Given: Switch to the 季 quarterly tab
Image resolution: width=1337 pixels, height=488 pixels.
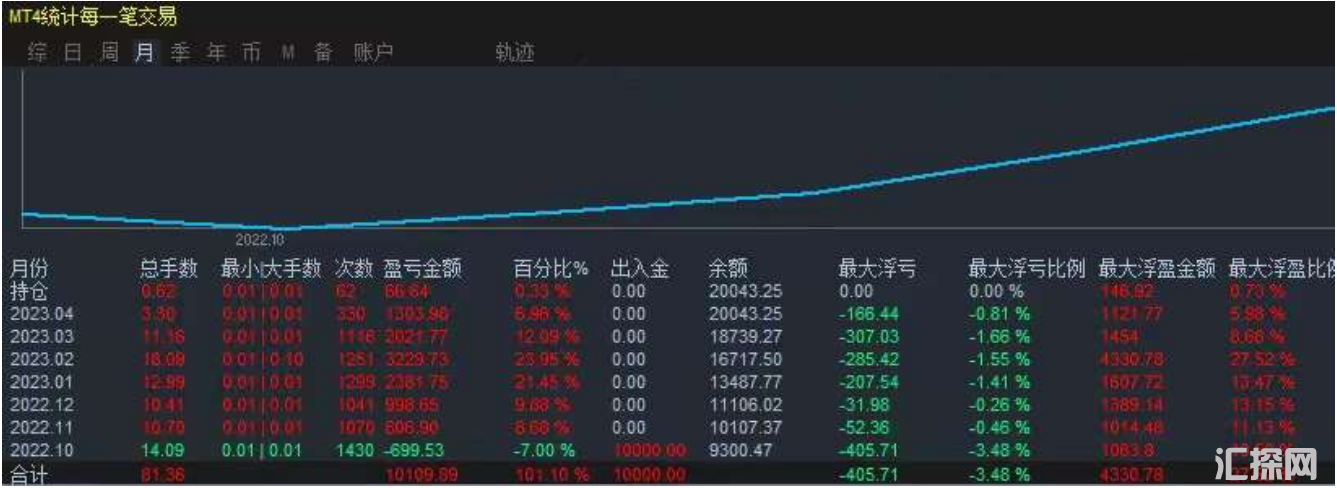Looking at the screenshot, I should point(180,53).
